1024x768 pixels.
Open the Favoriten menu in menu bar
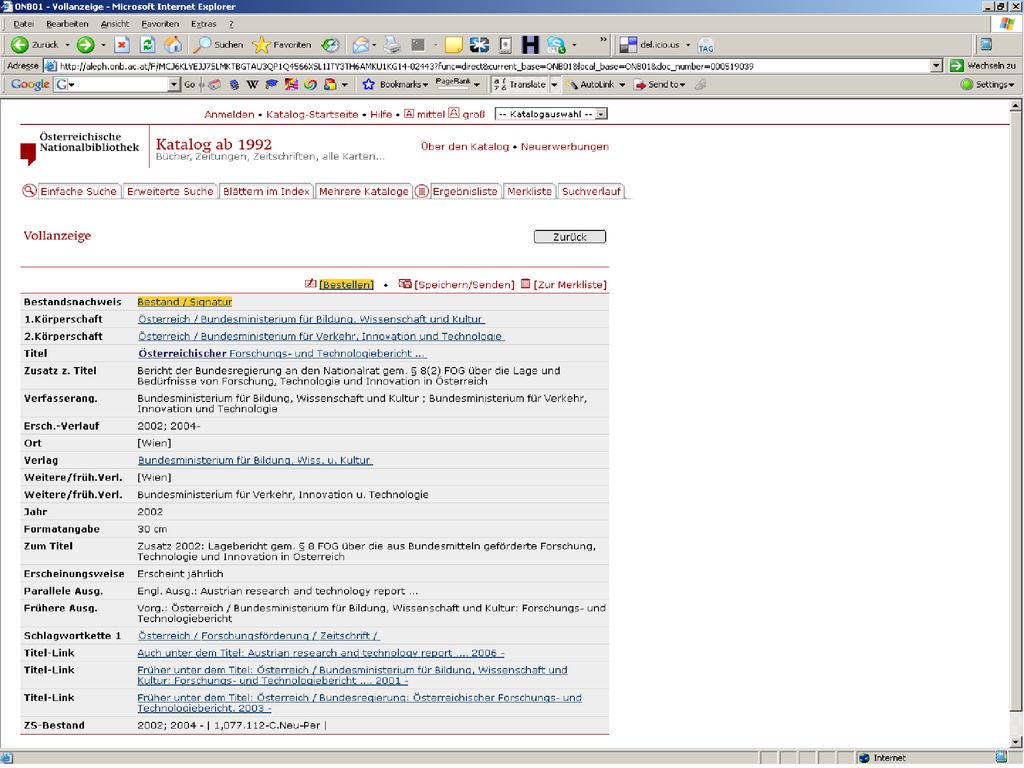point(160,24)
